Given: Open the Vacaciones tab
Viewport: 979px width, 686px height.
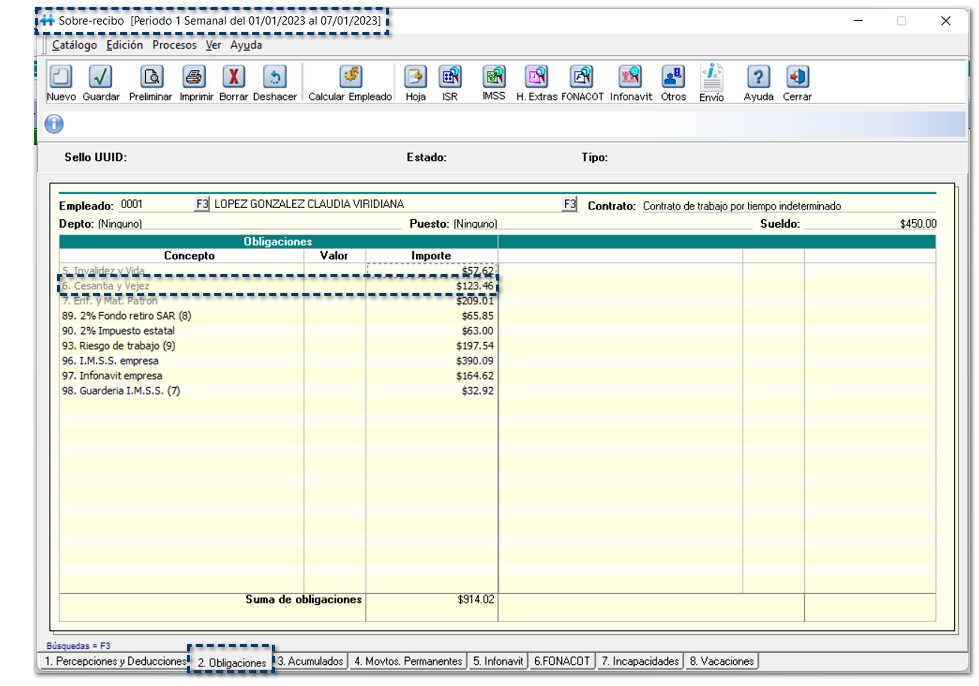Looking at the screenshot, I should [x=721, y=662].
